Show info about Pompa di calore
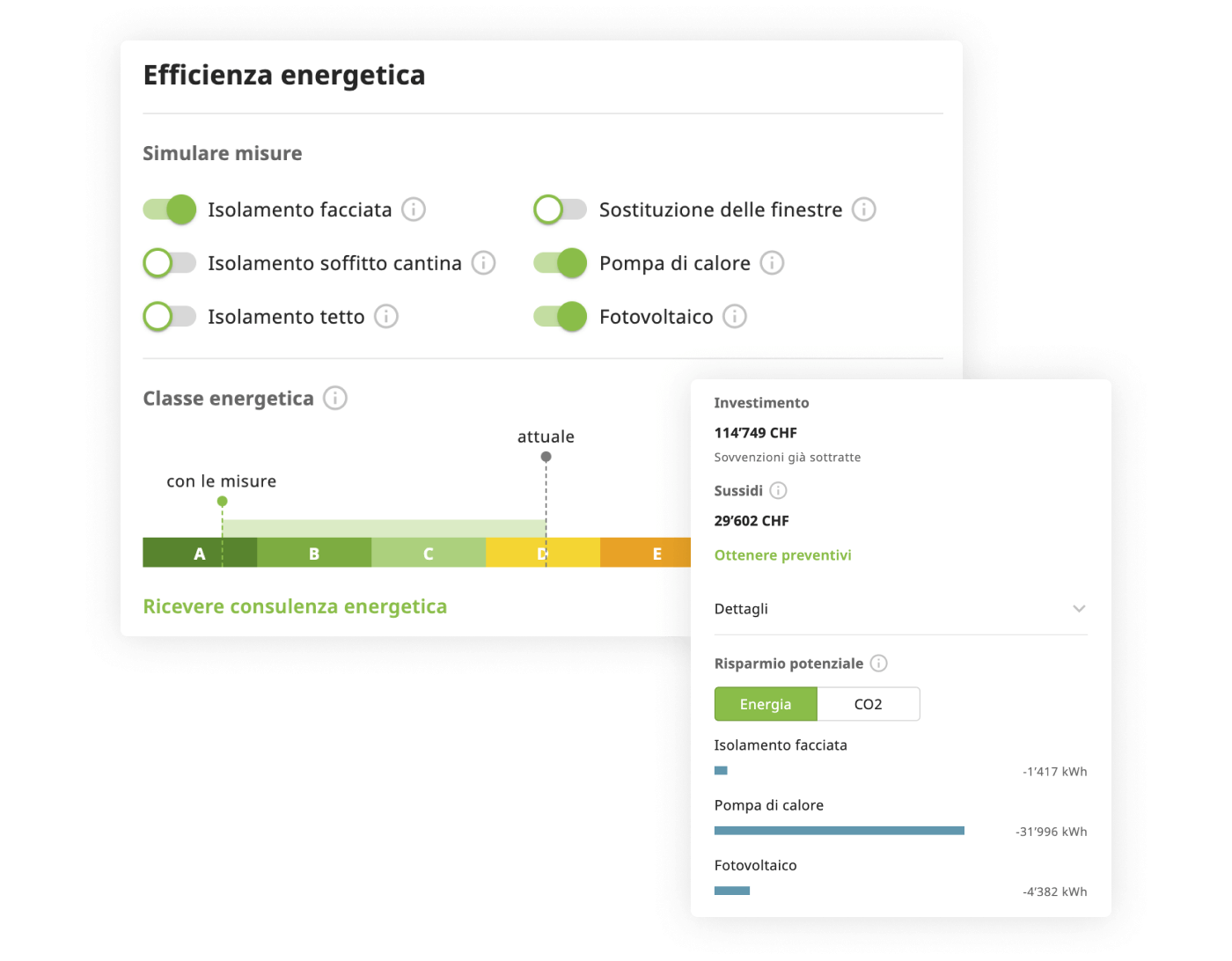 tap(772, 263)
